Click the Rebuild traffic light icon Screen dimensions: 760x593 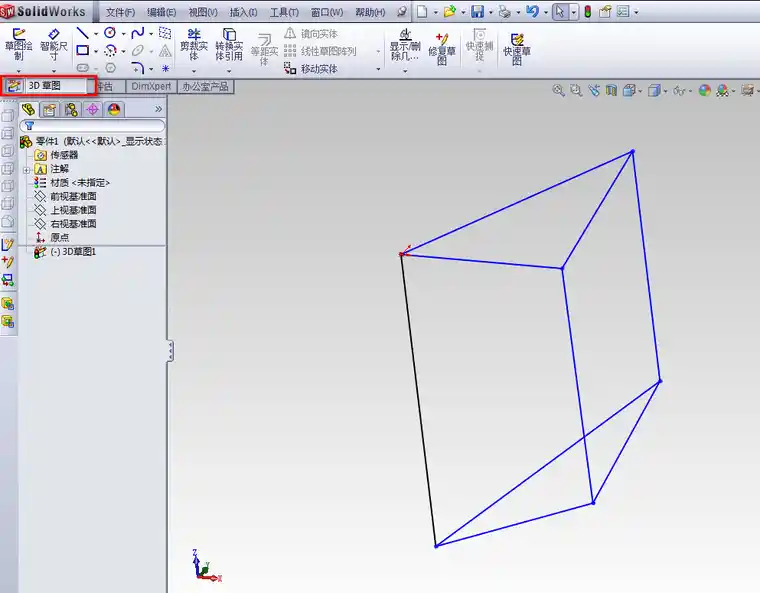(587, 12)
